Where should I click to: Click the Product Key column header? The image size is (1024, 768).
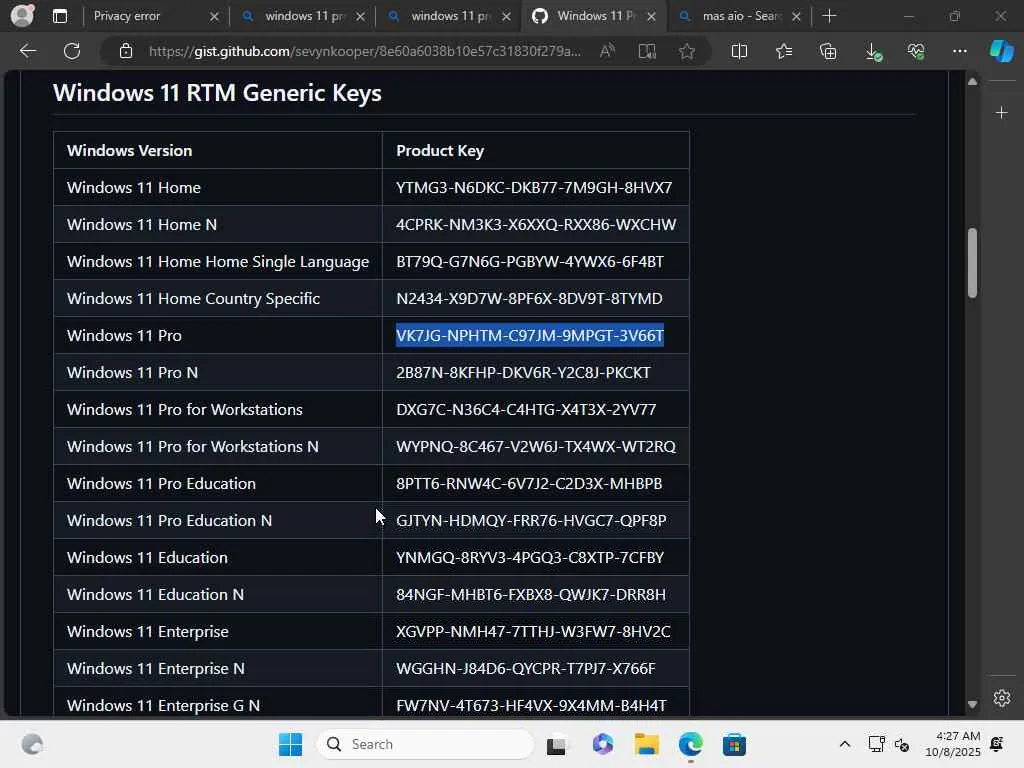[440, 151]
